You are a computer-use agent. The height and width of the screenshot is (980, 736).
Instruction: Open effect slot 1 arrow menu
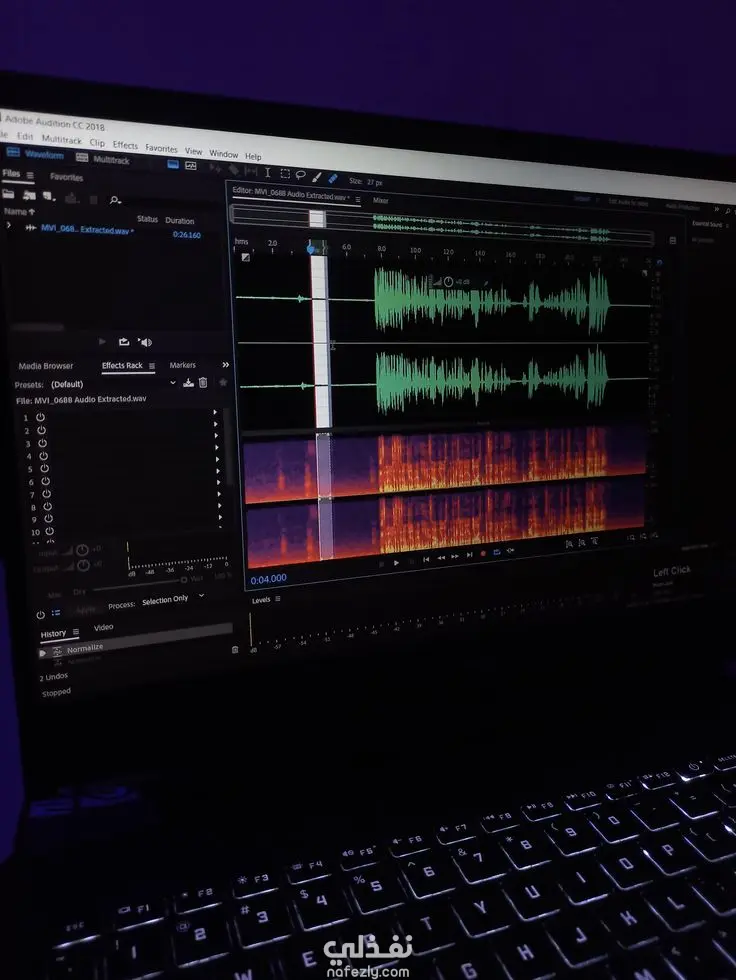click(x=215, y=412)
